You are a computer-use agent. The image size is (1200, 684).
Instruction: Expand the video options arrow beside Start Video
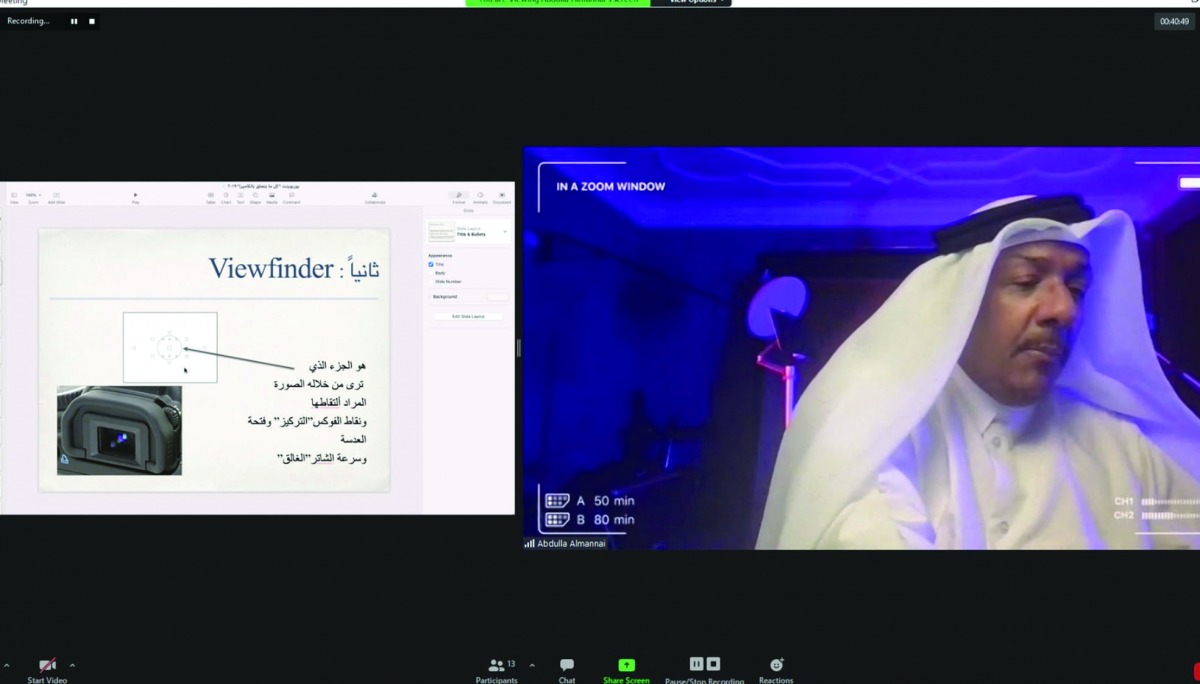click(x=72, y=665)
